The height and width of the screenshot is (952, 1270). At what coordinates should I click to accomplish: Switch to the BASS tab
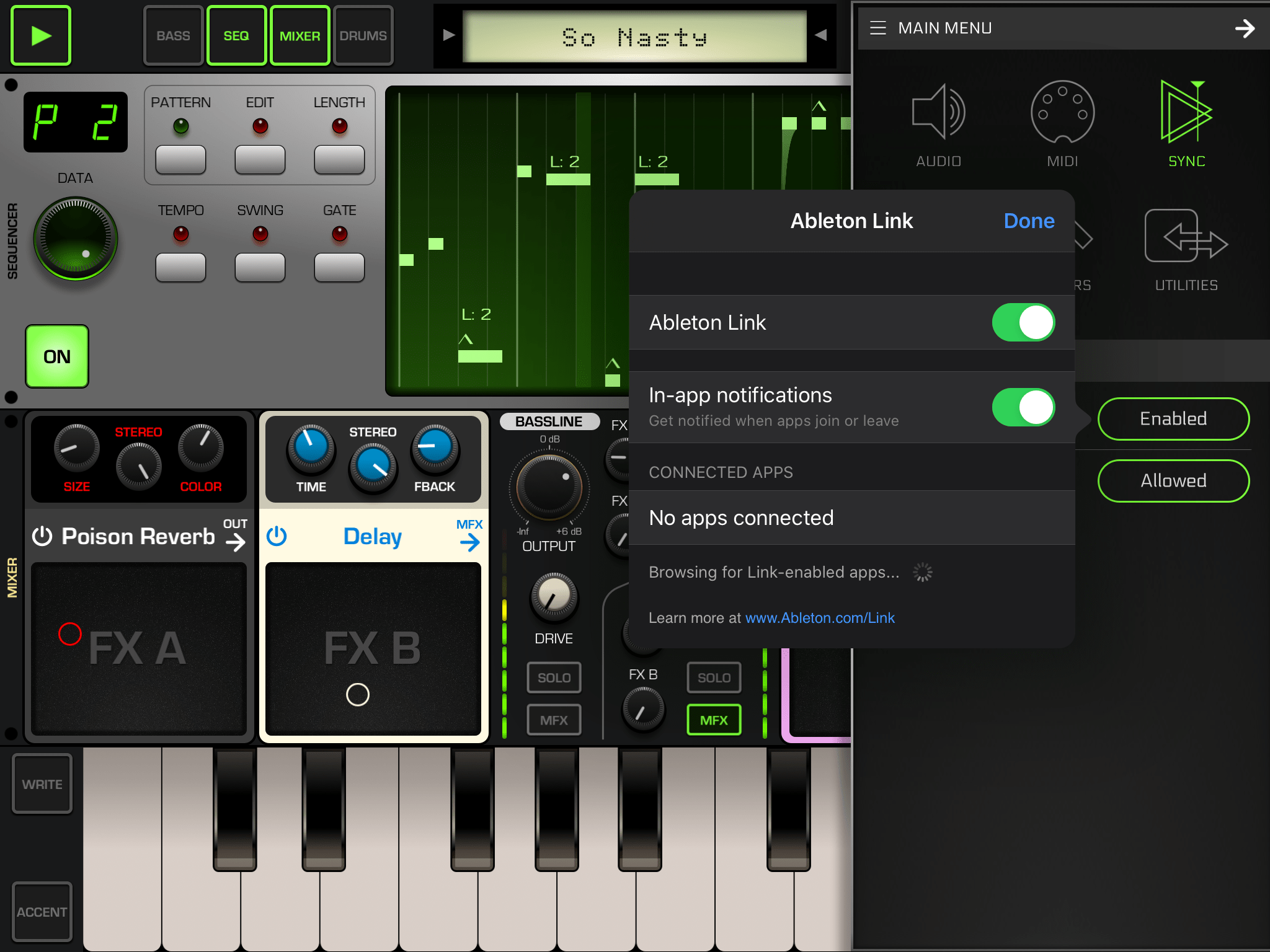173,36
